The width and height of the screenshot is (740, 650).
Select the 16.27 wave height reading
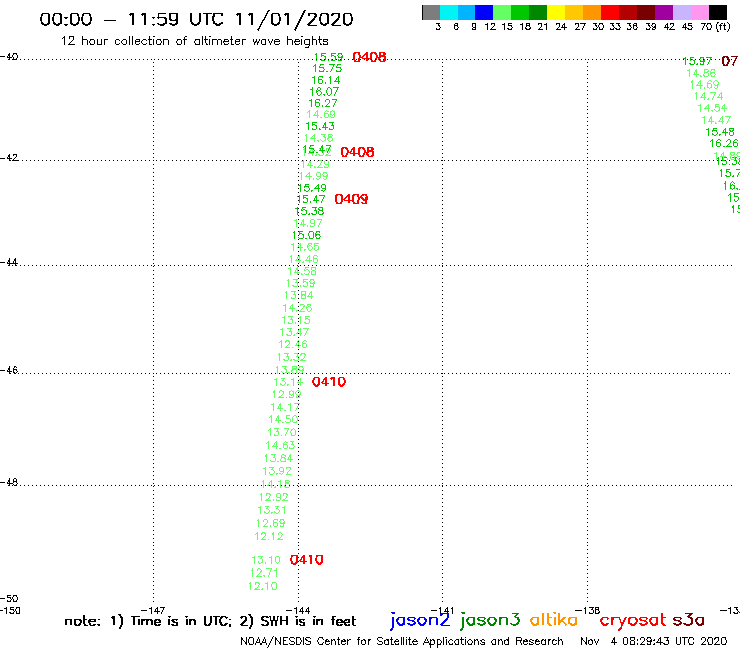(323, 103)
